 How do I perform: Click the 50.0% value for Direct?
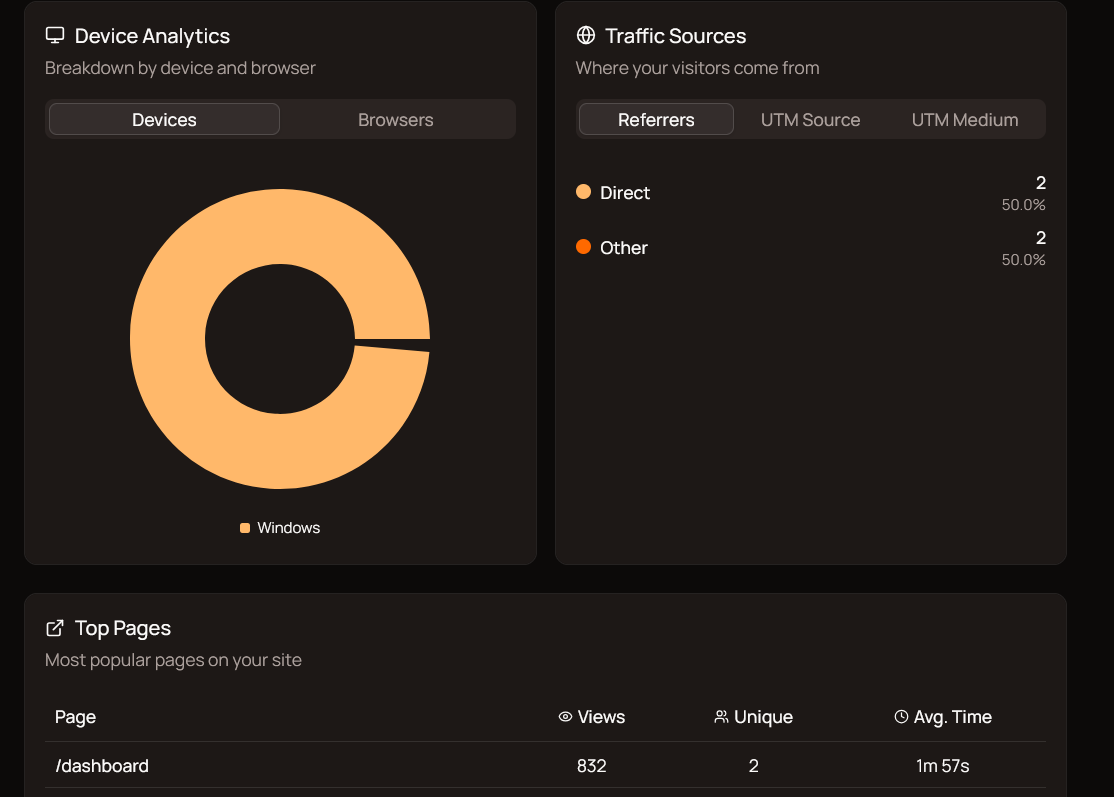pyautogui.click(x=1023, y=205)
